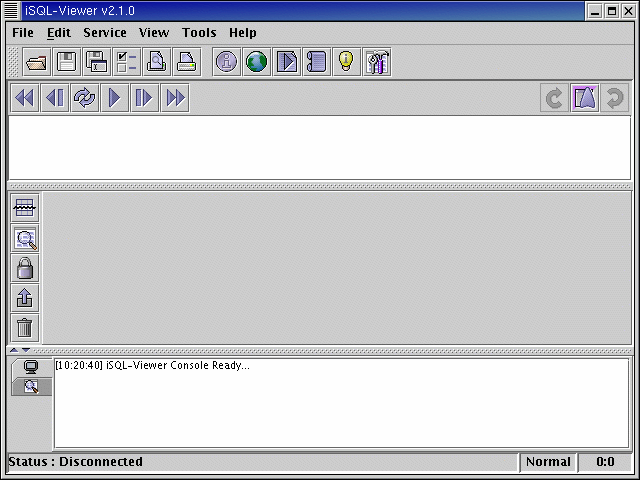Click the printer toolbar icon
Viewport: 640px width, 480px height.
pyautogui.click(x=187, y=62)
